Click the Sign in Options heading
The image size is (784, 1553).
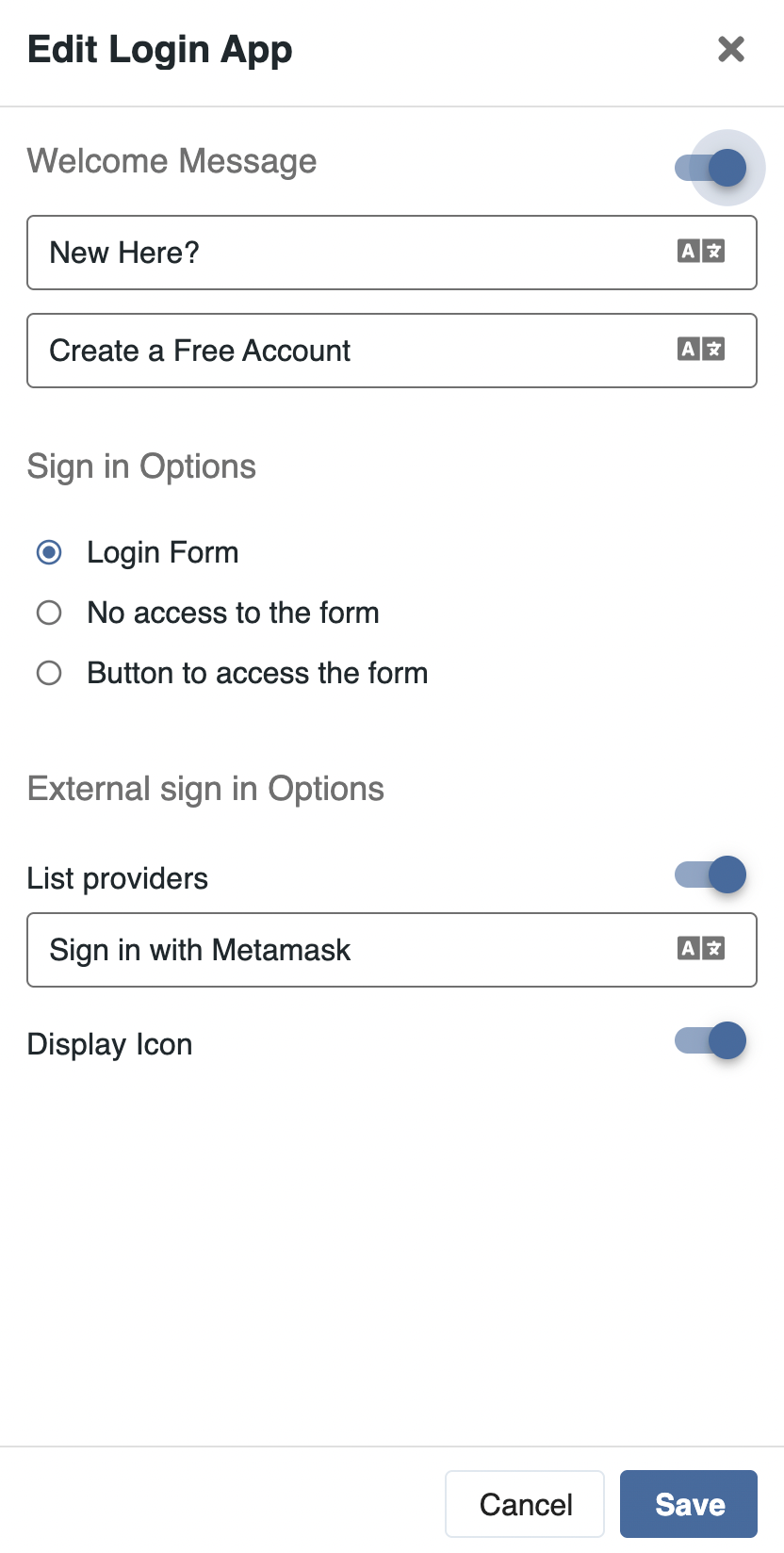(x=141, y=466)
